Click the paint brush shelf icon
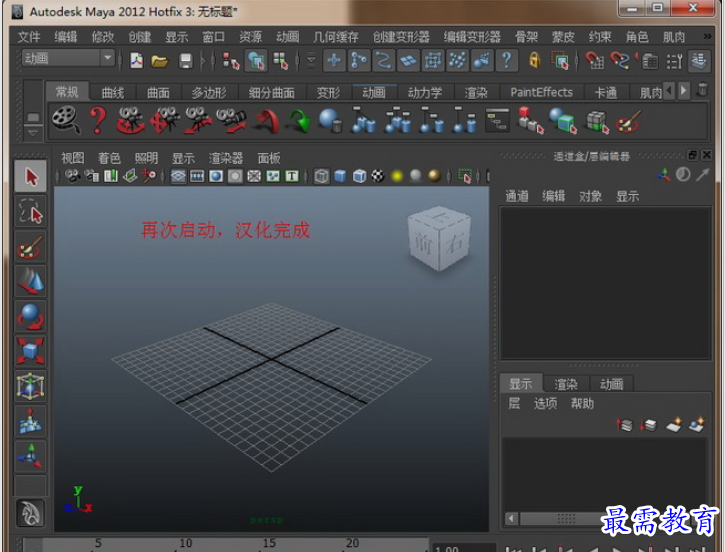 click(628, 121)
